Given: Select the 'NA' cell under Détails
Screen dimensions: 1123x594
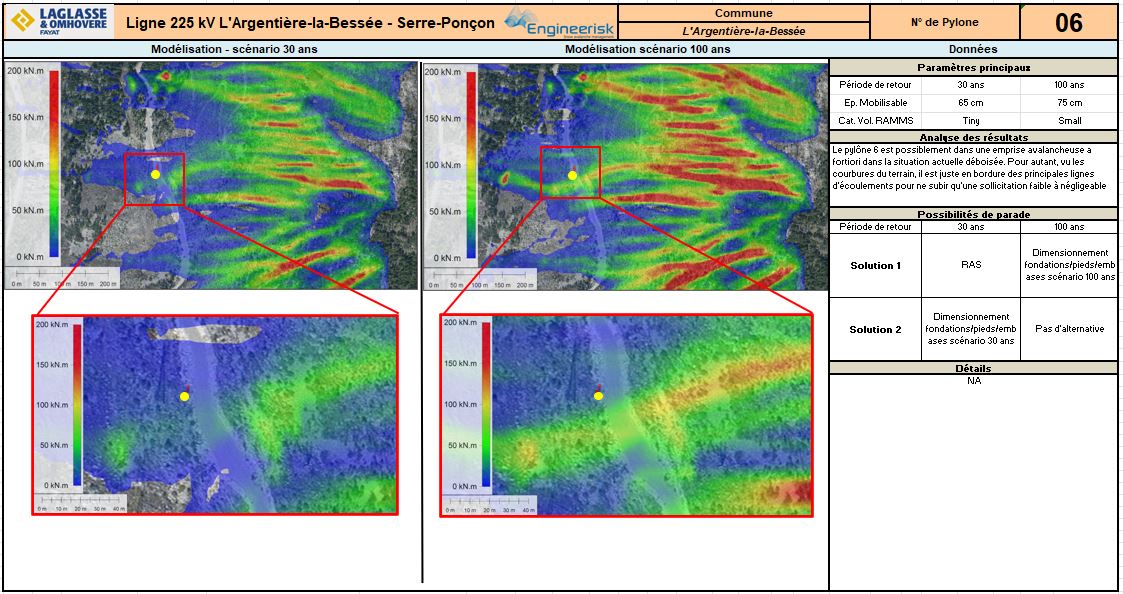Looking at the screenshot, I should tap(972, 381).
